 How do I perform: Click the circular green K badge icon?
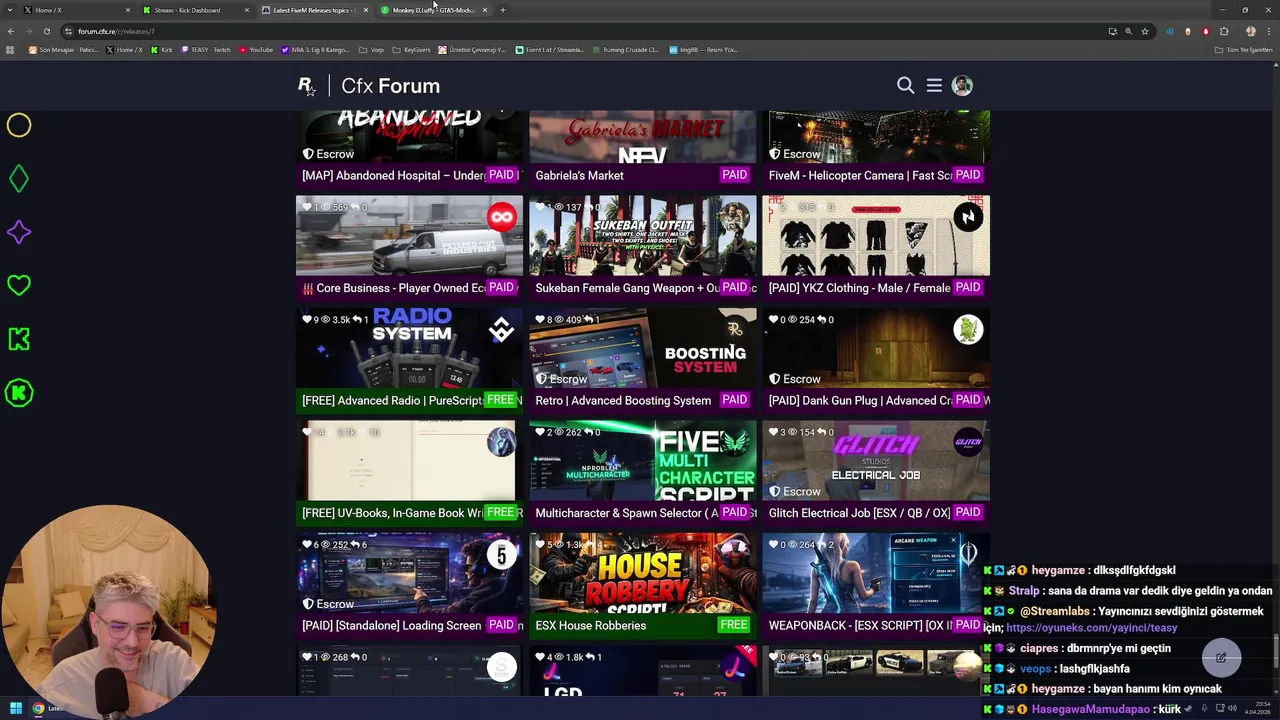point(19,393)
